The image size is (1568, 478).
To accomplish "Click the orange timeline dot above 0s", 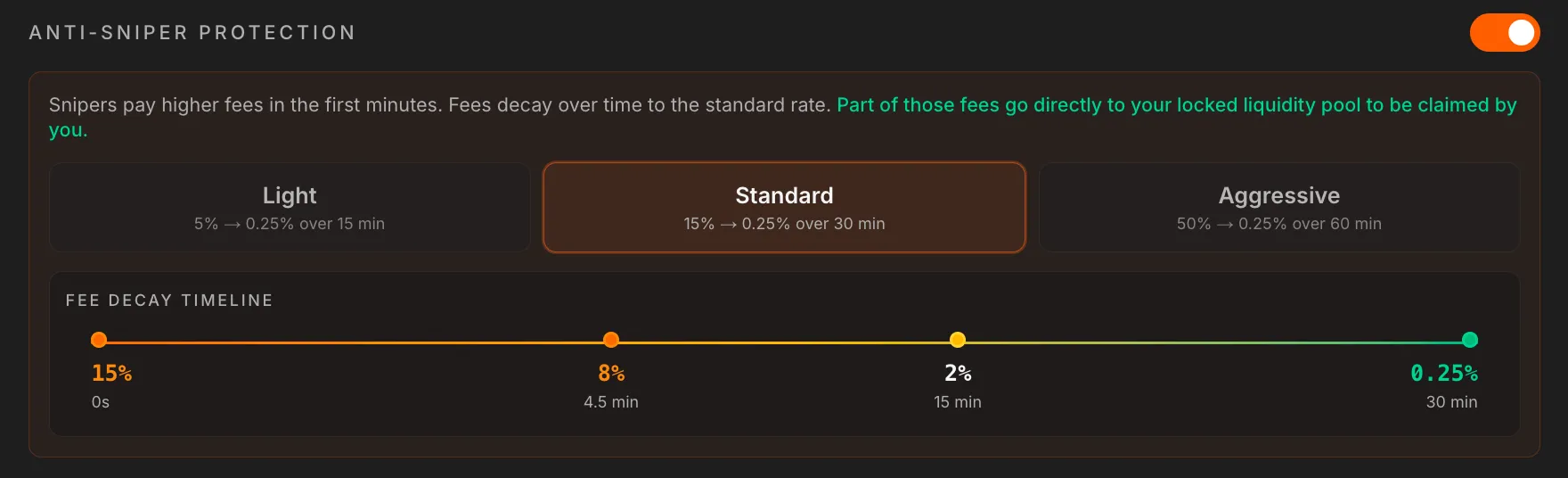I will pyautogui.click(x=99, y=340).
